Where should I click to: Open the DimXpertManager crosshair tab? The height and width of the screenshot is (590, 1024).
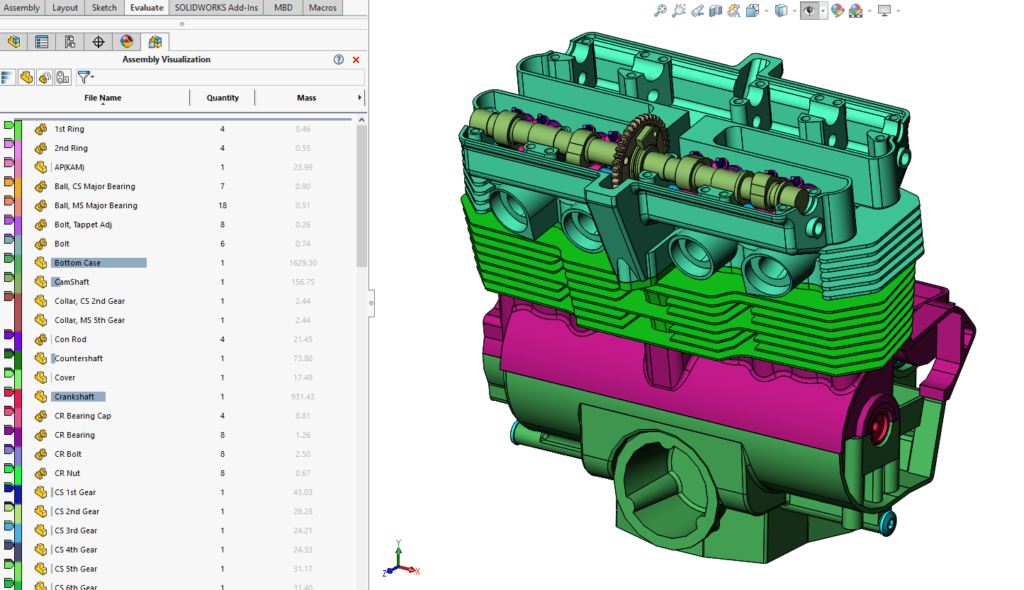[x=98, y=42]
